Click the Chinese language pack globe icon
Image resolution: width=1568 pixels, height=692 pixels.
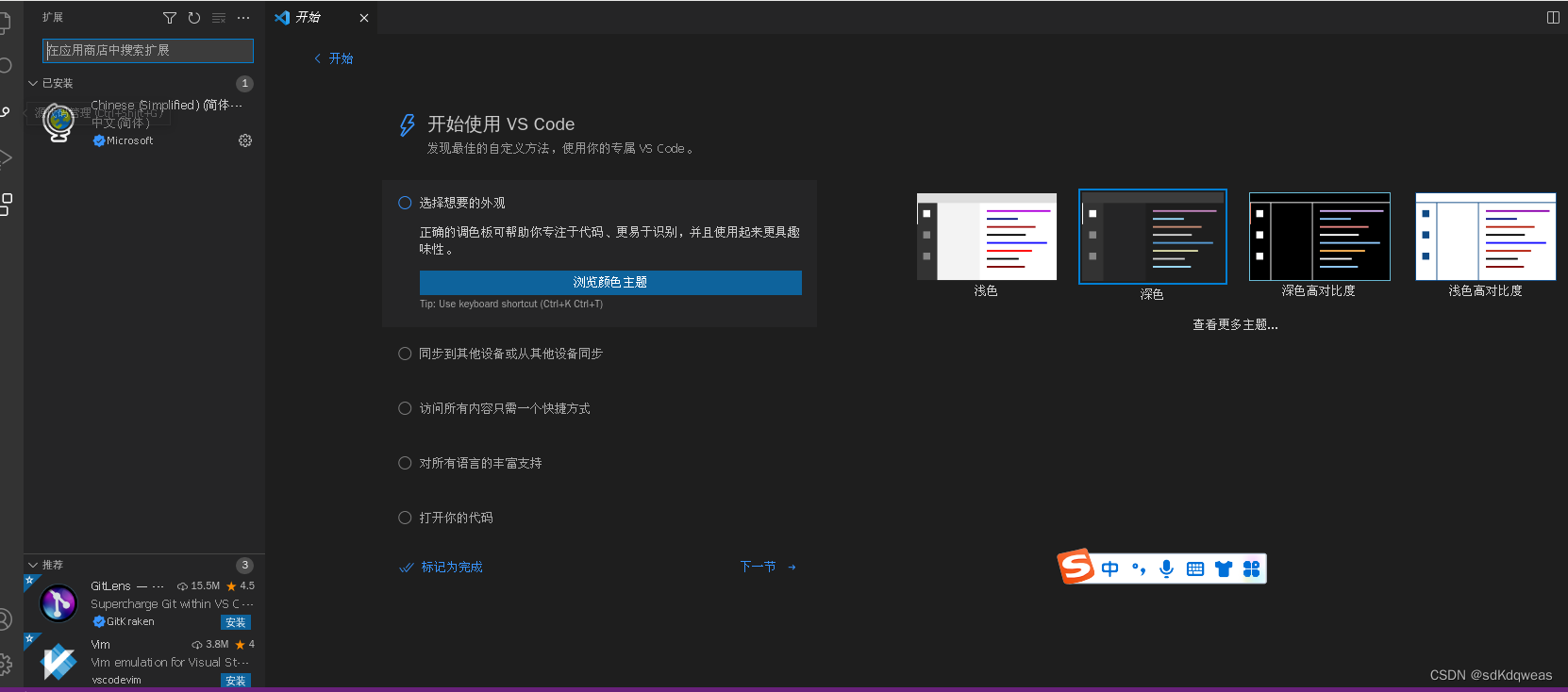(x=58, y=123)
